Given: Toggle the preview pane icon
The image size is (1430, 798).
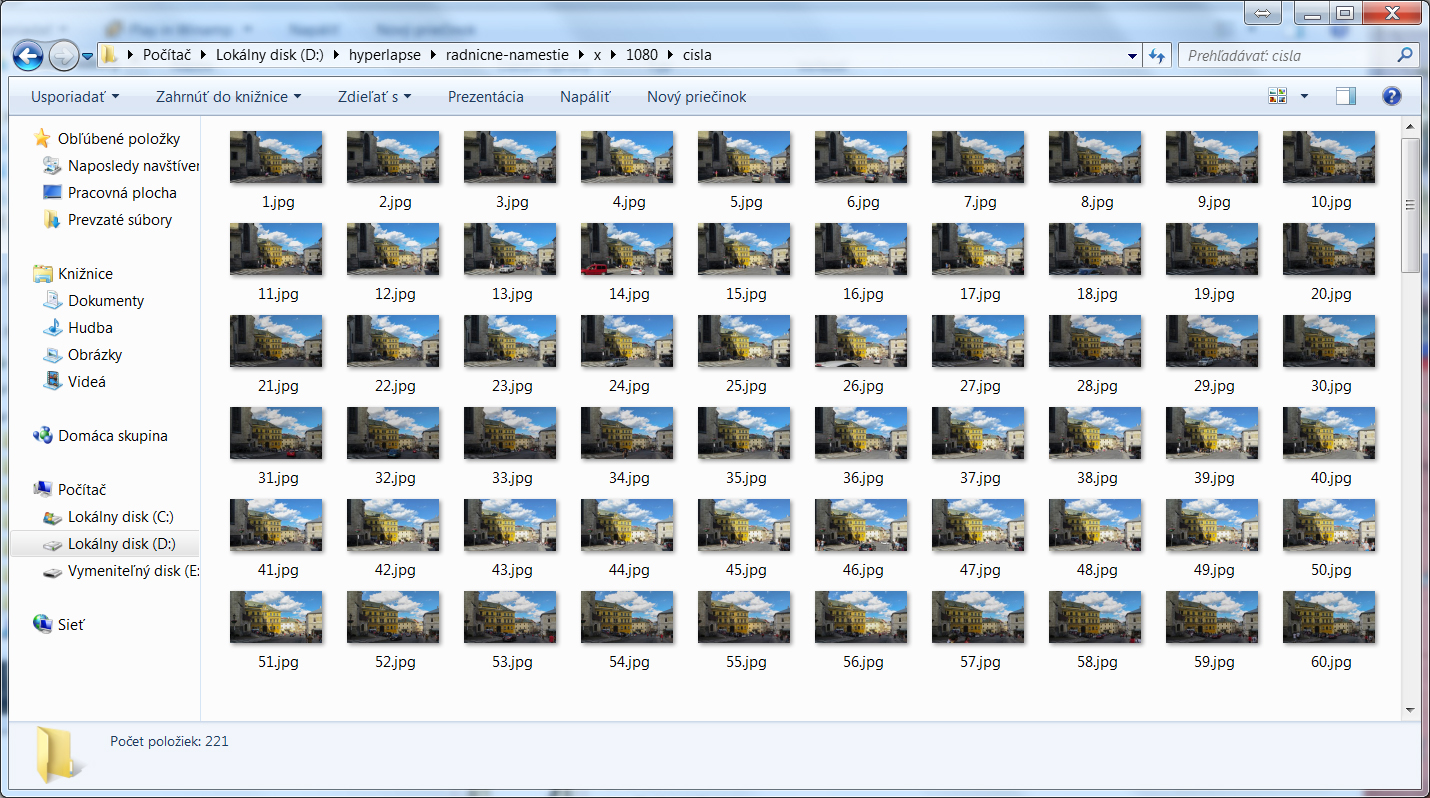Looking at the screenshot, I should pos(1346,97).
